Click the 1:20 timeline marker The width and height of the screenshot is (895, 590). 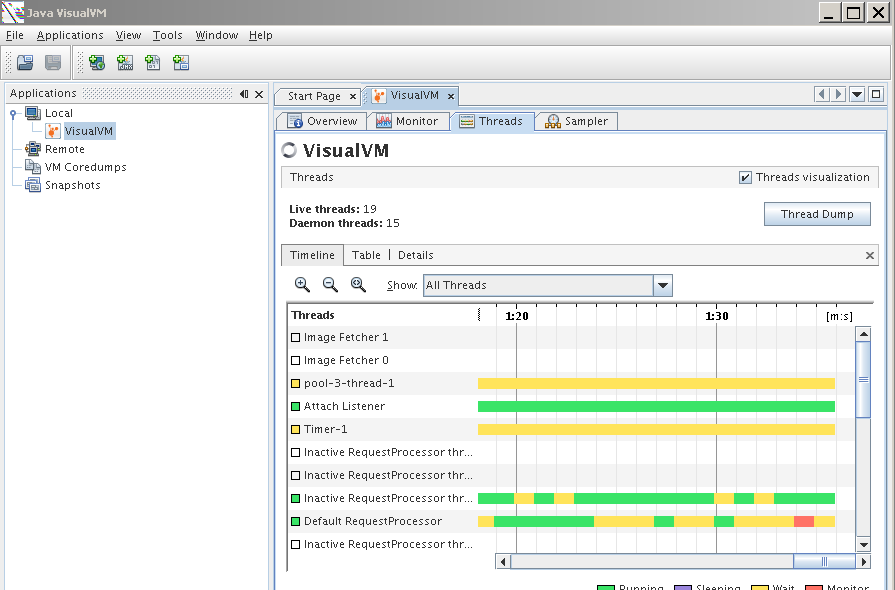tap(517, 316)
